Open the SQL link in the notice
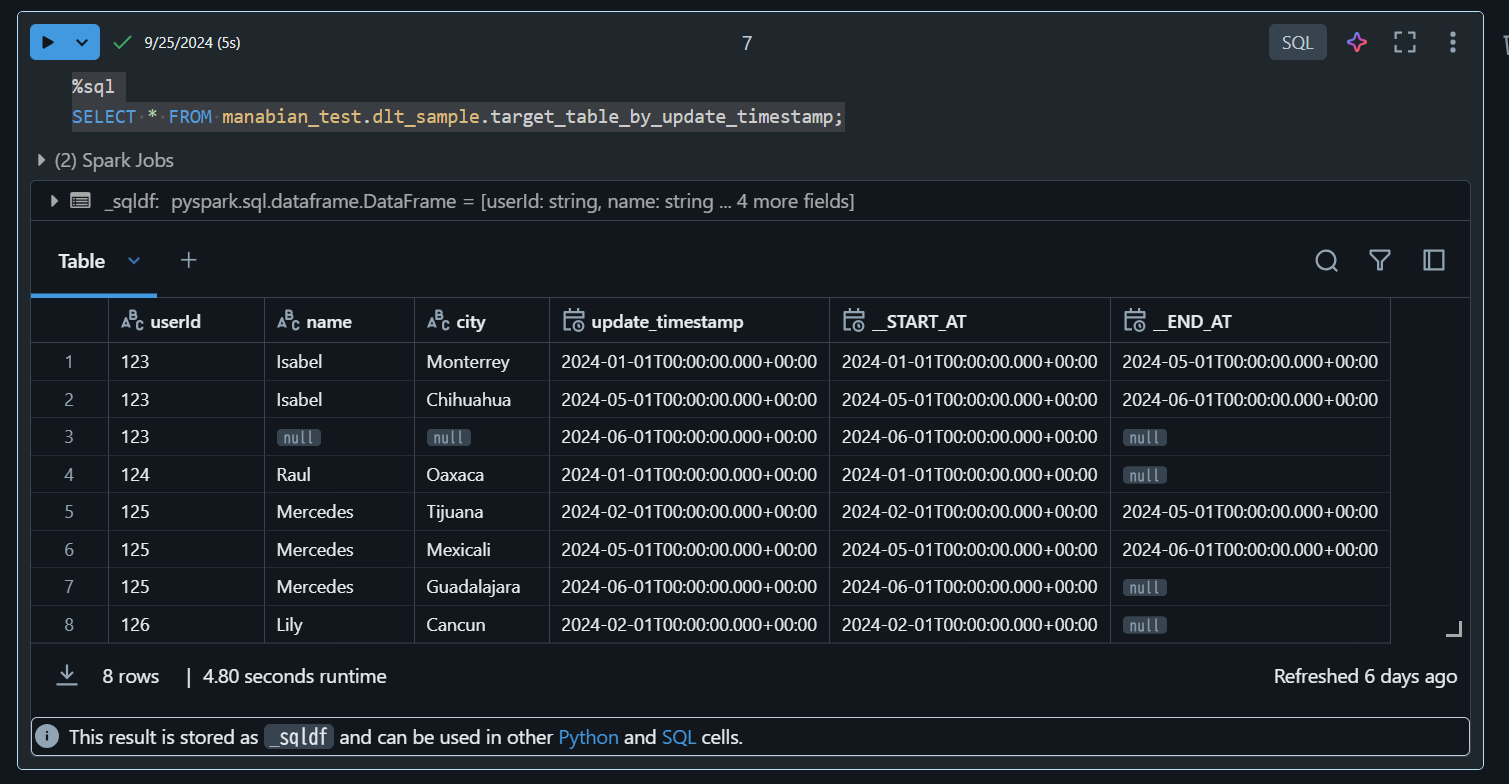The image size is (1509, 784). click(x=679, y=738)
